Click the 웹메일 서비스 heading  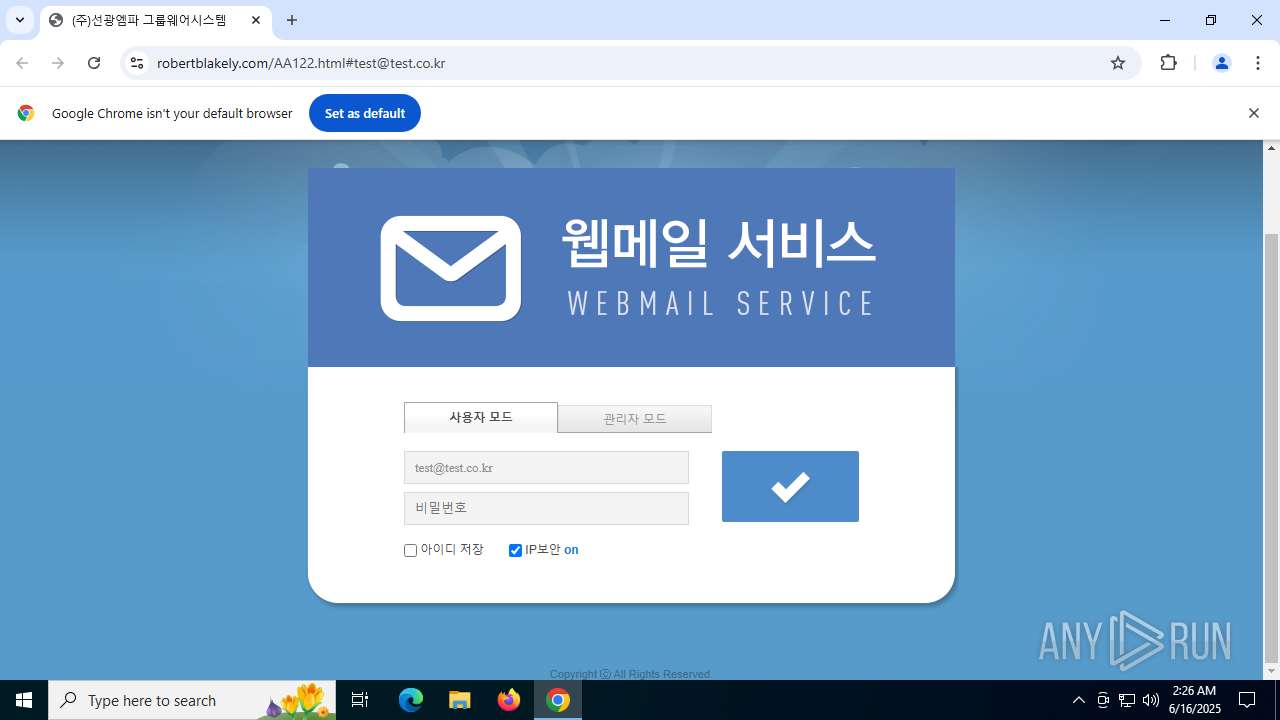pos(718,243)
